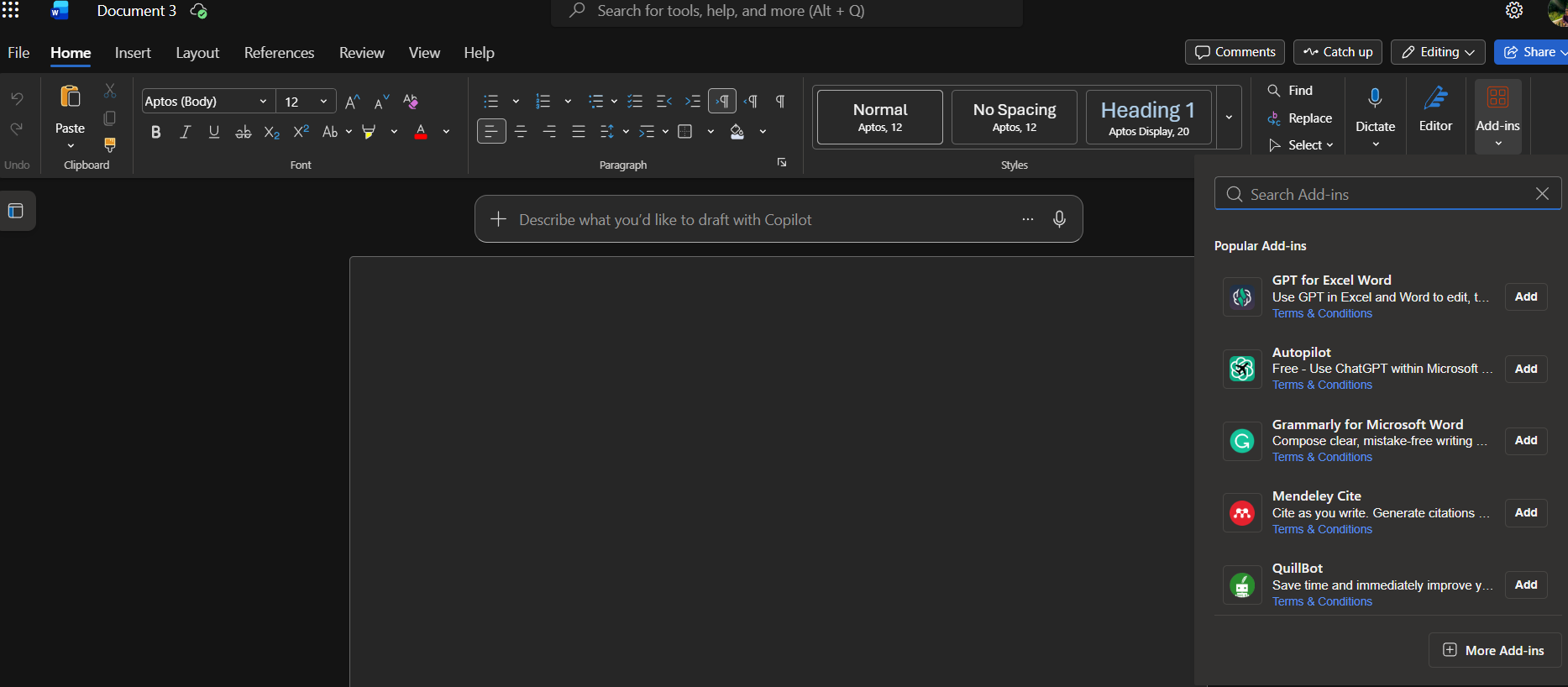The image size is (1568, 687).
Task: Toggle Superscript formatting
Action: click(x=301, y=132)
